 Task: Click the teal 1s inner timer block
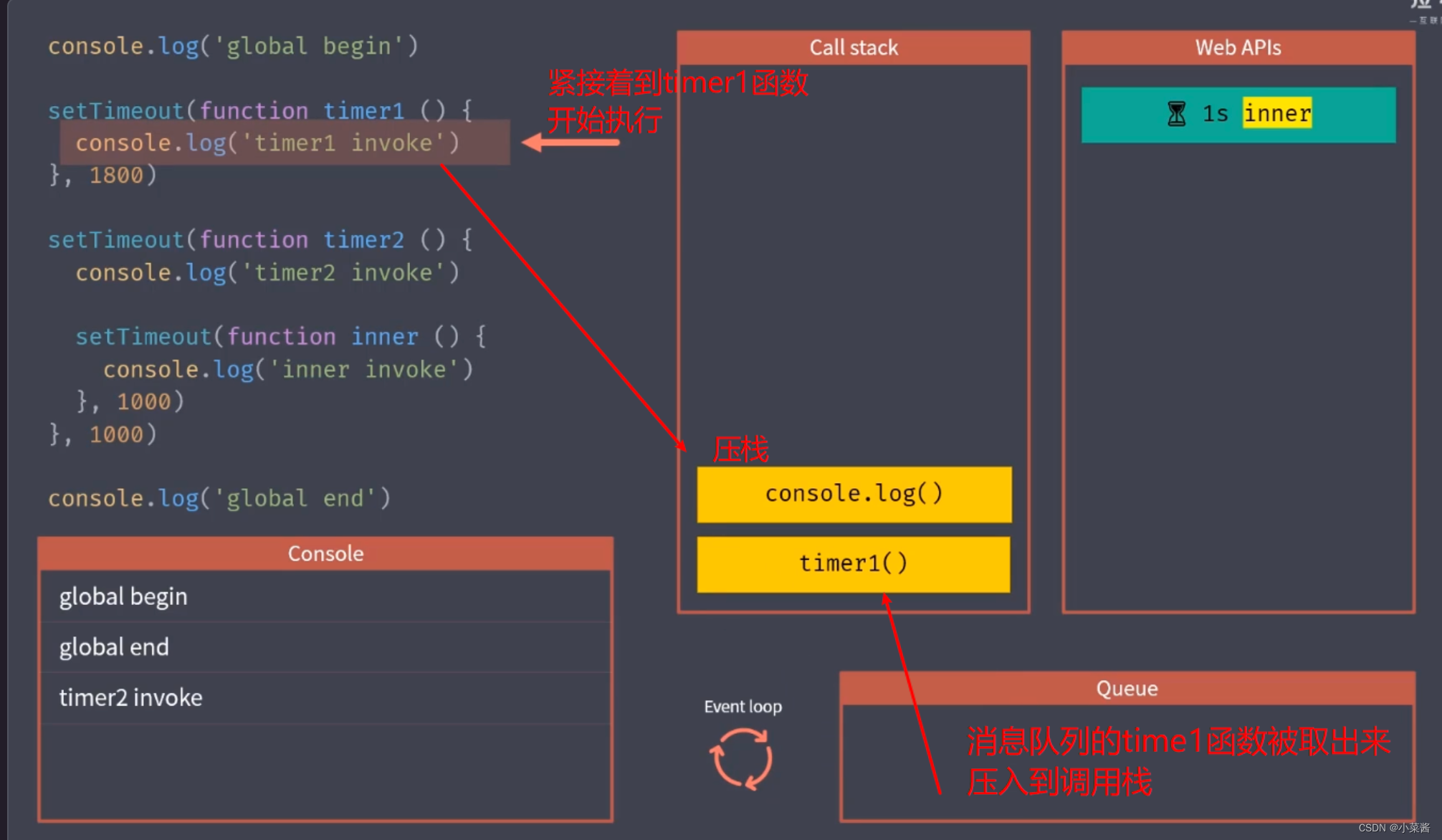click(1238, 115)
